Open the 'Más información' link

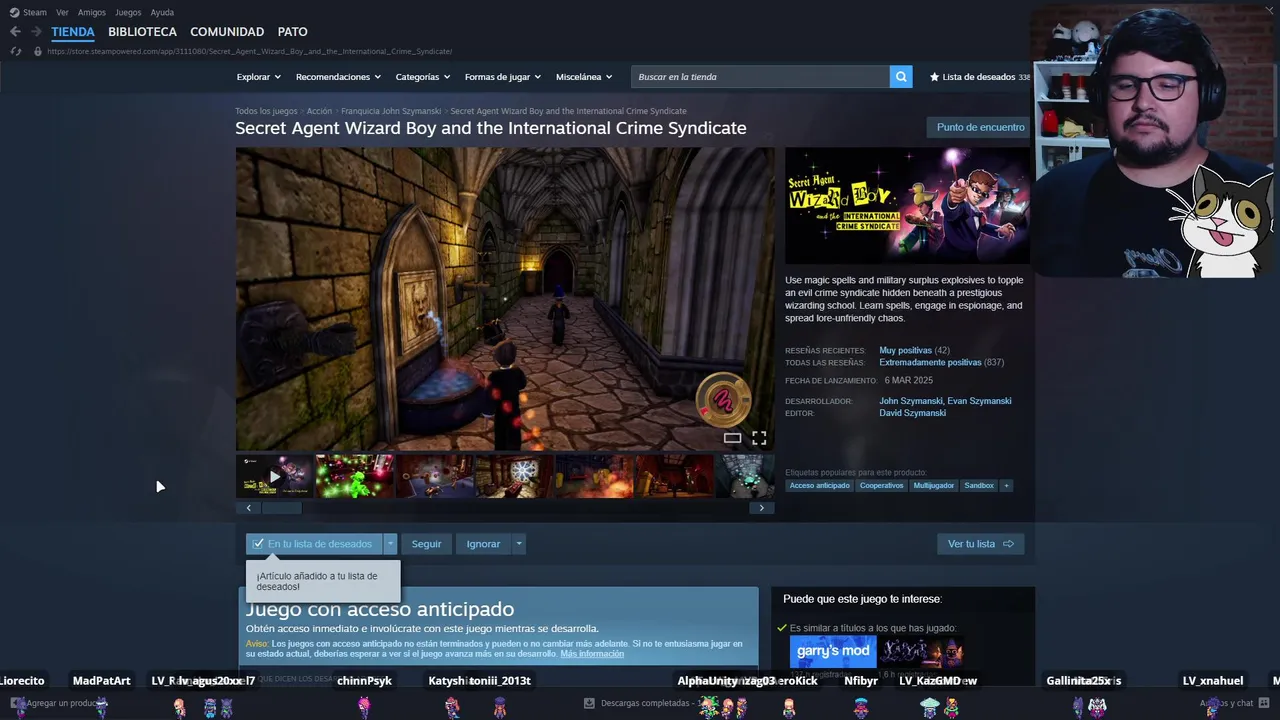[x=592, y=654]
